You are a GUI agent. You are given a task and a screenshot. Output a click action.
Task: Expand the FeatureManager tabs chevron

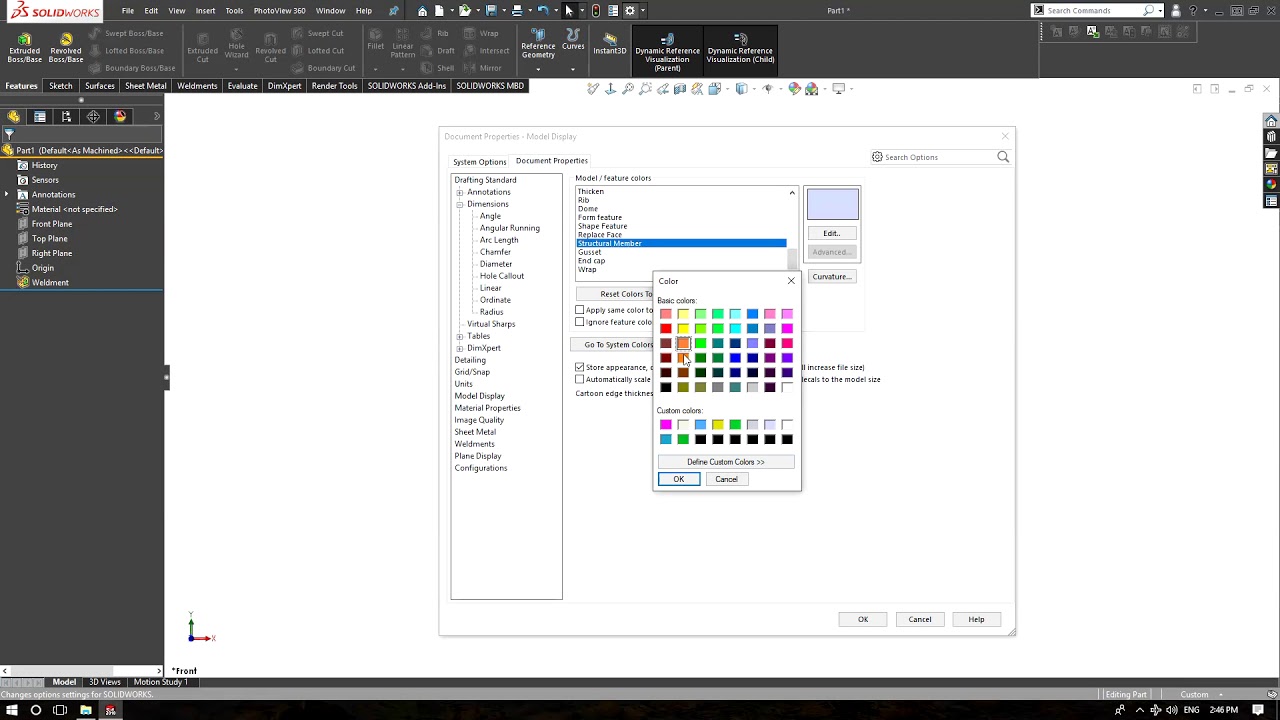coord(156,116)
